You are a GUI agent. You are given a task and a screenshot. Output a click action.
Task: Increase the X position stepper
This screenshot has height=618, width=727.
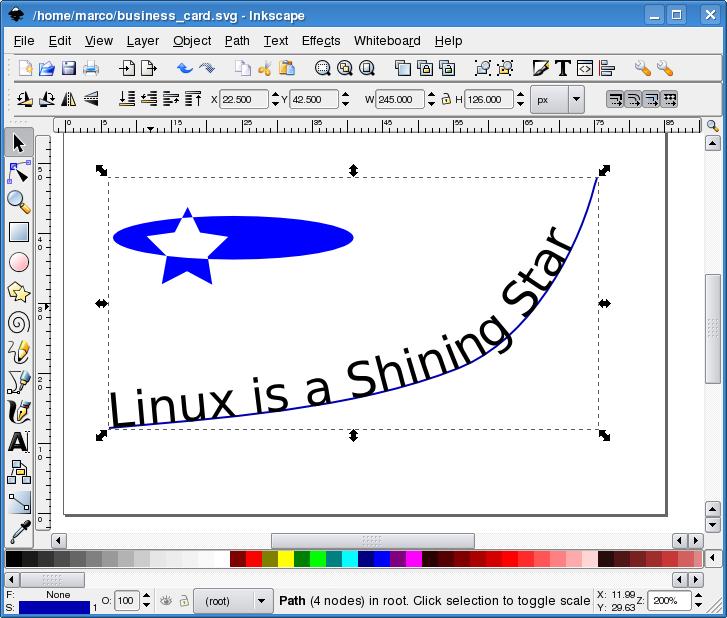pos(275,95)
